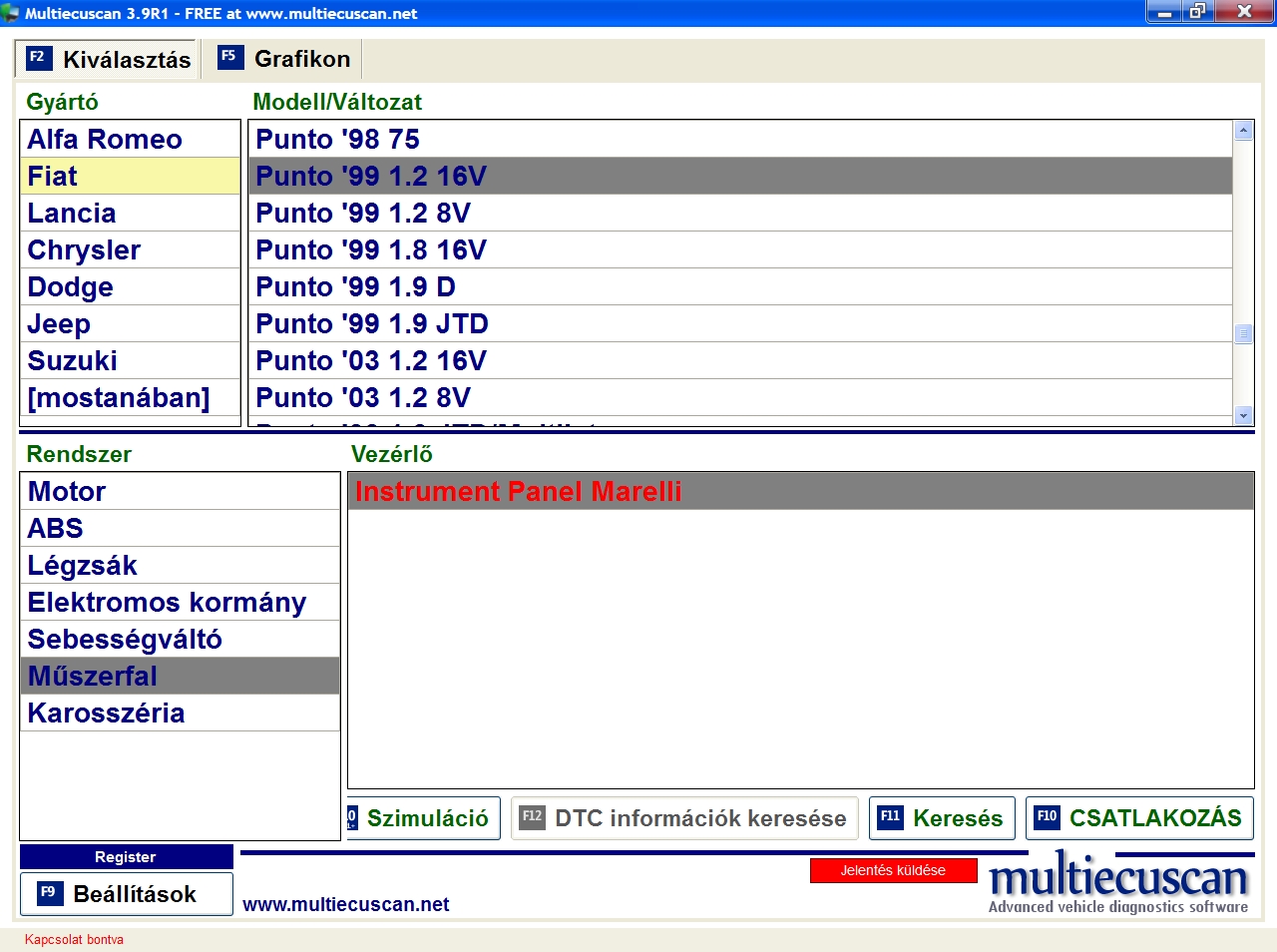Select Légzsák system
Screen dimensions: 1277x952
pyautogui.click(x=180, y=565)
